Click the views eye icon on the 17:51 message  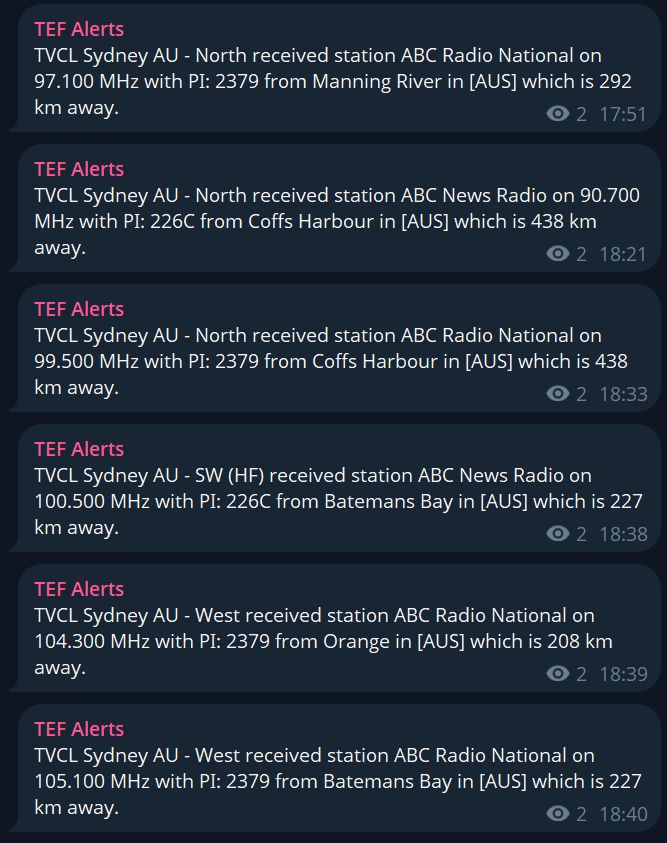[x=557, y=114]
